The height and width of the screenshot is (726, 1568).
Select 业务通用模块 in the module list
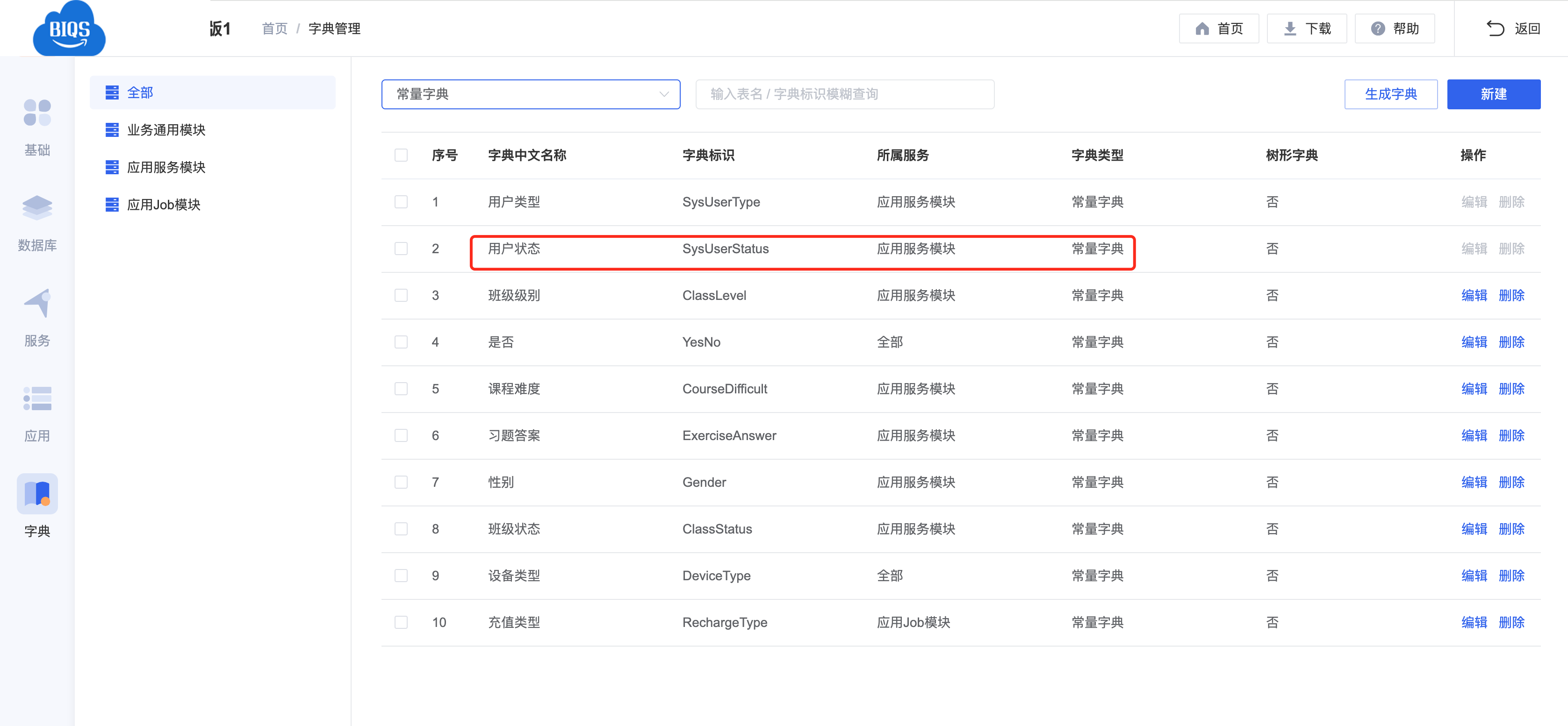pyautogui.click(x=212, y=129)
